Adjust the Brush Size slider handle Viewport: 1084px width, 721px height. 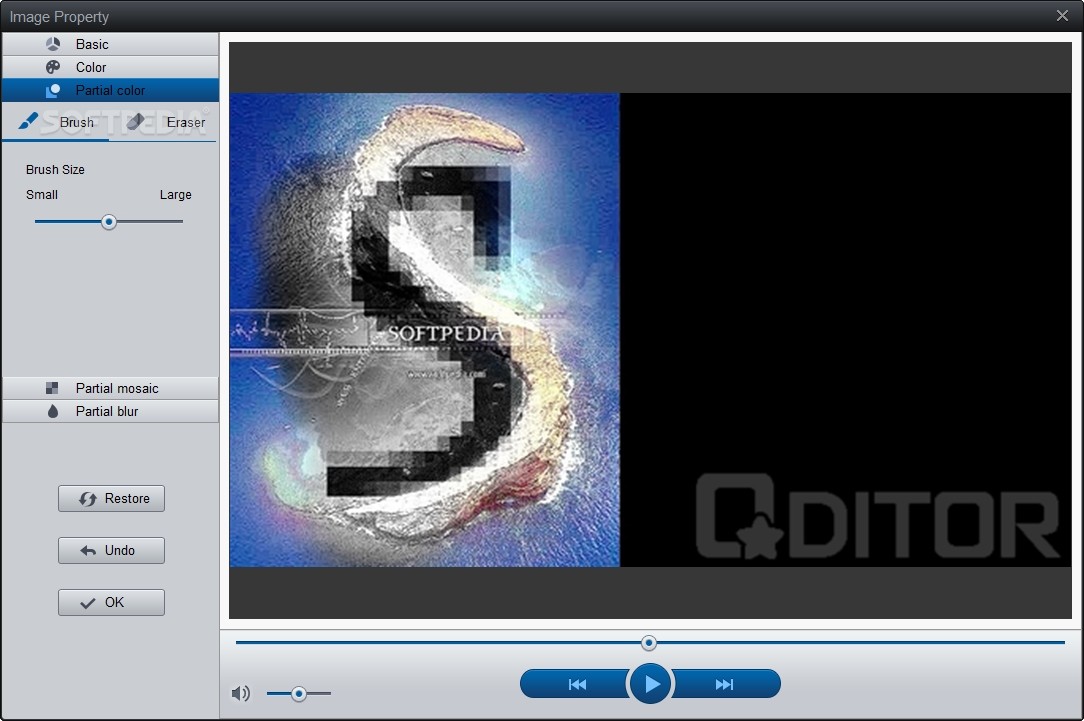(x=109, y=222)
